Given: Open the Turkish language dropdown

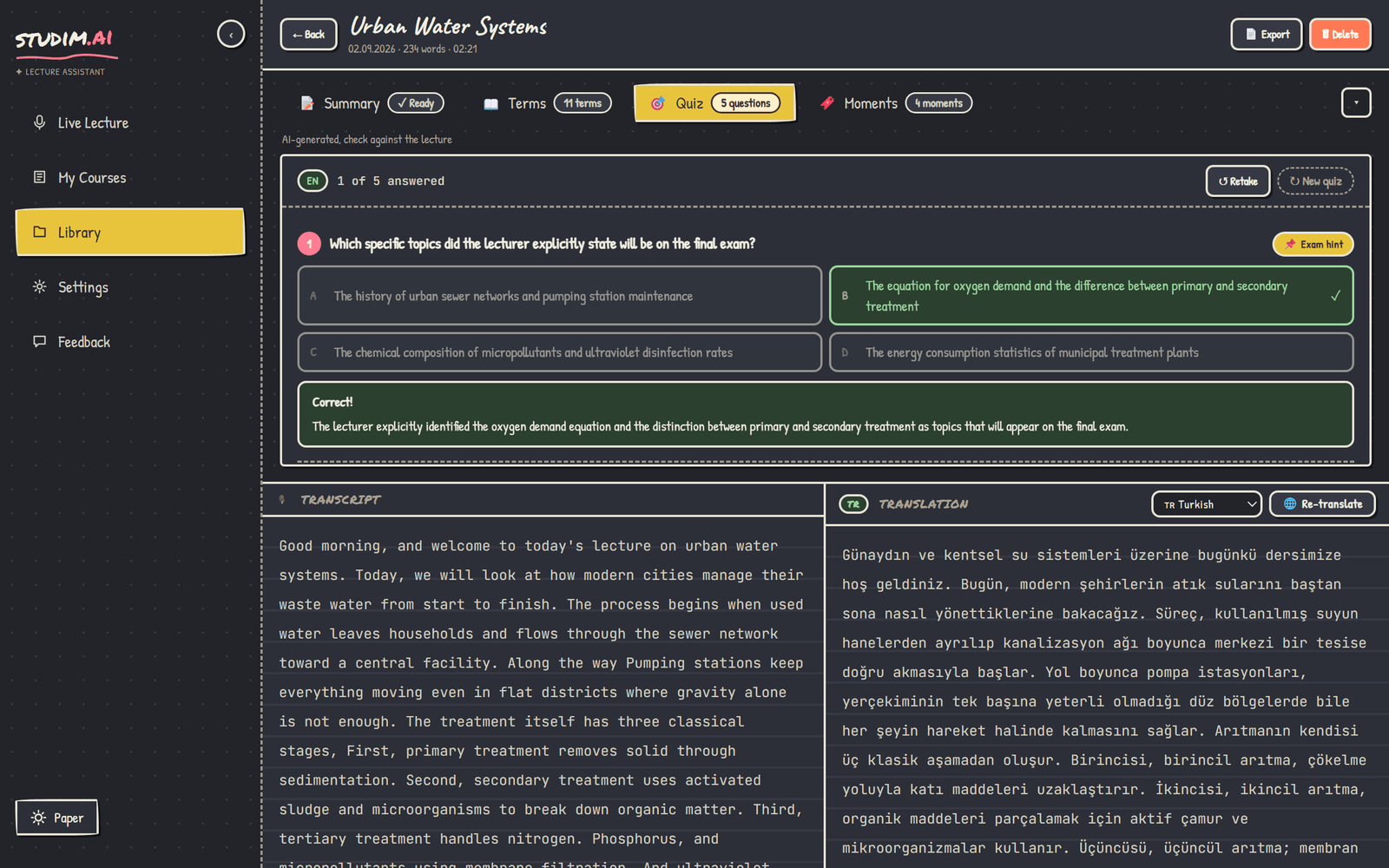Looking at the screenshot, I should (1207, 504).
